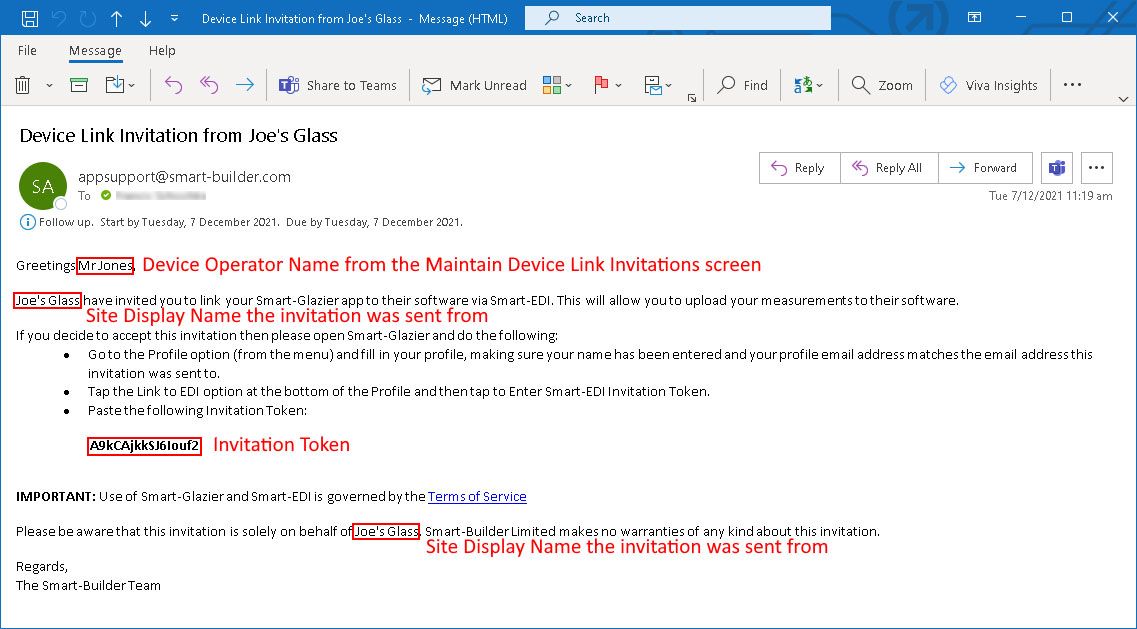This screenshot has width=1137, height=629.
Task: Open Viva Insights
Action: coord(988,85)
